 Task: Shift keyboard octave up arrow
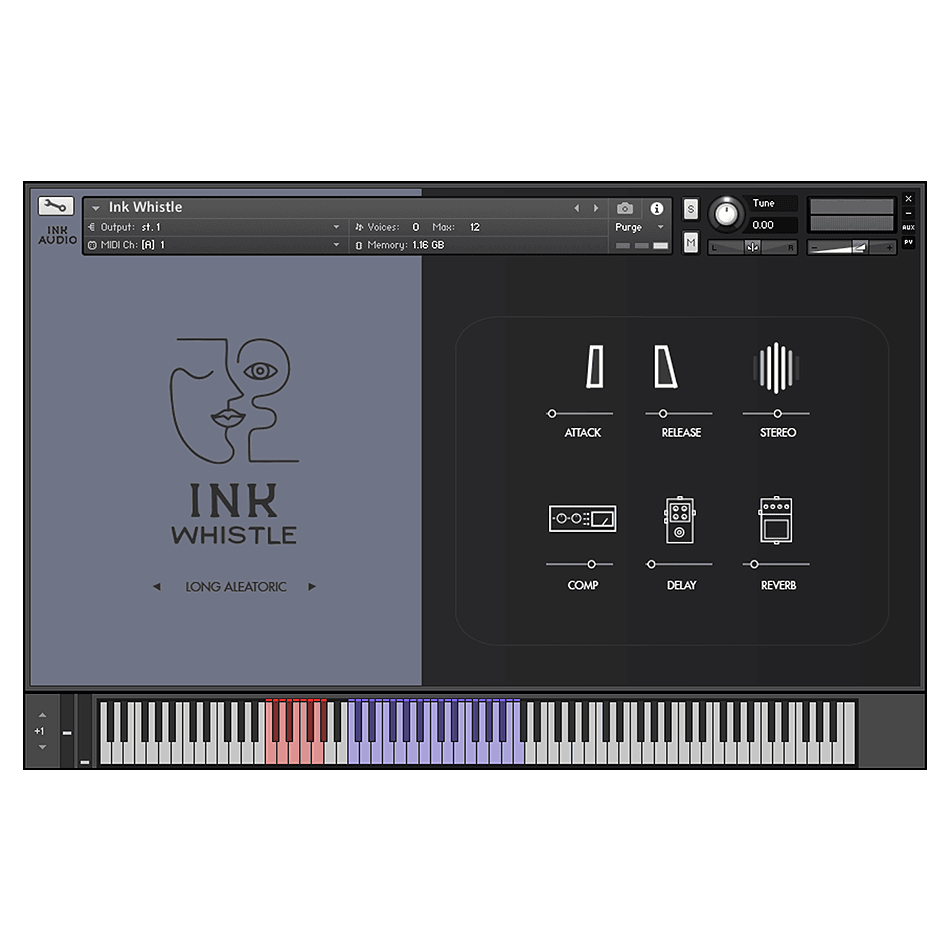42,716
